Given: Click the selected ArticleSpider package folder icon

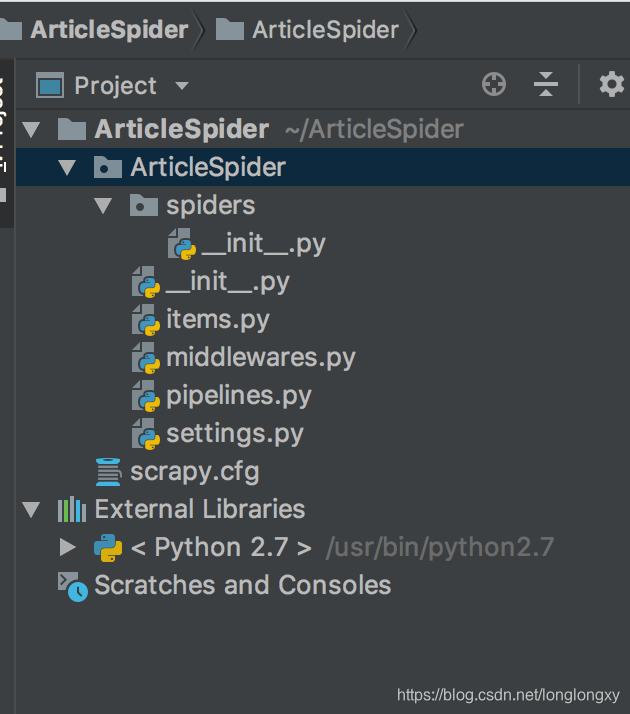Looking at the screenshot, I should coord(108,167).
